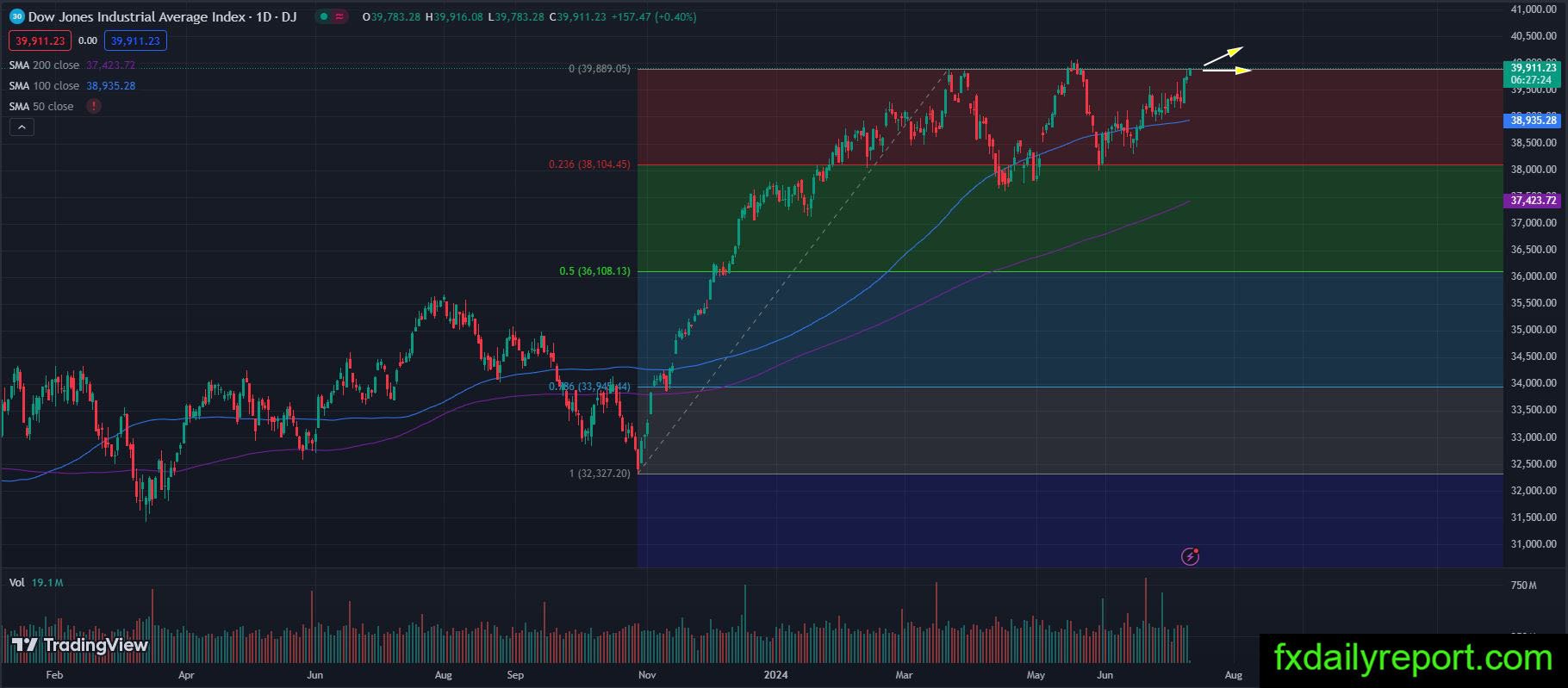
Task: Click 40,500.00 on the price scale
Action: (1534, 36)
